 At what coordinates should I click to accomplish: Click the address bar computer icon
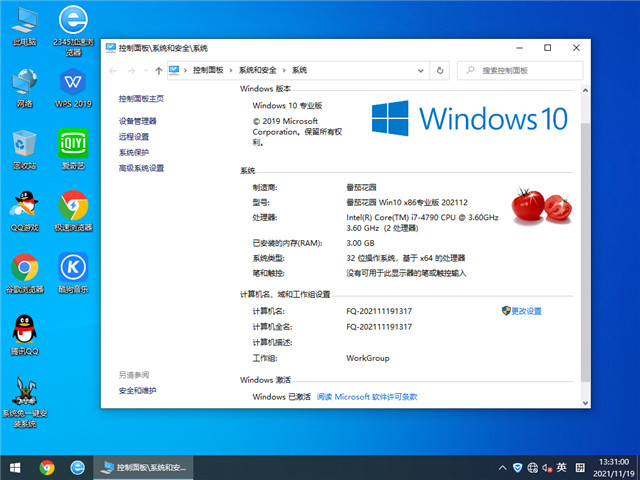coord(174,70)
